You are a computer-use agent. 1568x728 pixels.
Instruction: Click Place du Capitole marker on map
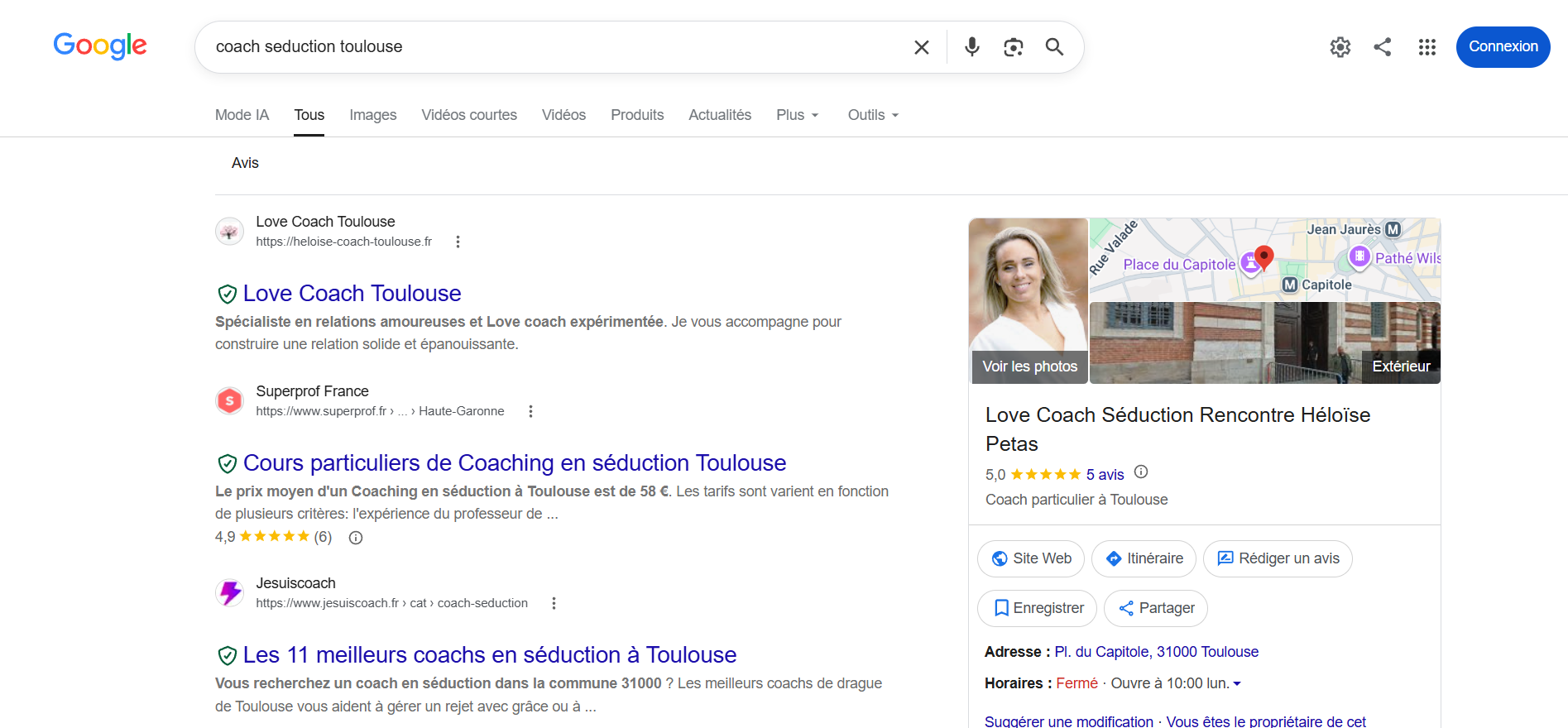click(1249, 265)
